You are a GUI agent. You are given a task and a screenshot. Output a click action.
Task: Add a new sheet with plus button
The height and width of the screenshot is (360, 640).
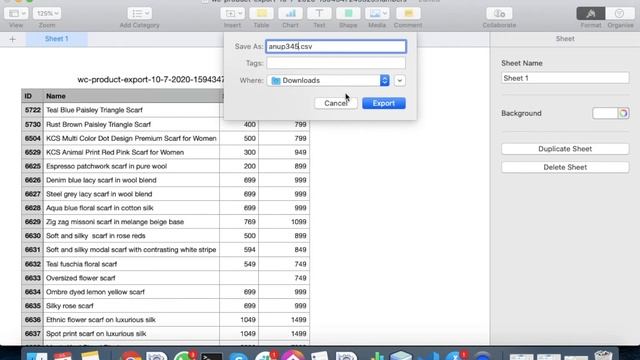coord(12,39)
